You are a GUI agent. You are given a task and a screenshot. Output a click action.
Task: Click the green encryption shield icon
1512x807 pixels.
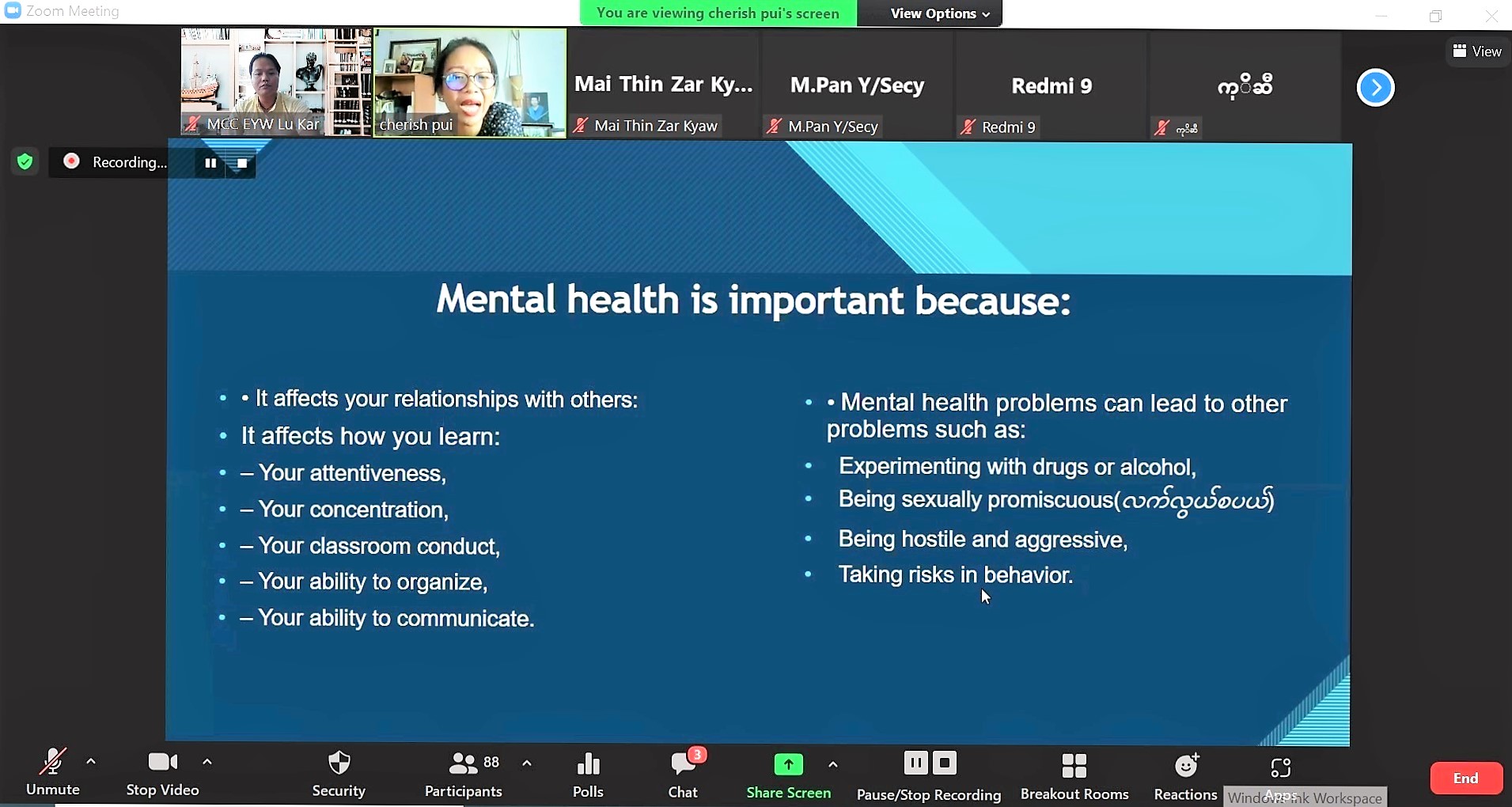[x=25, y=162]
